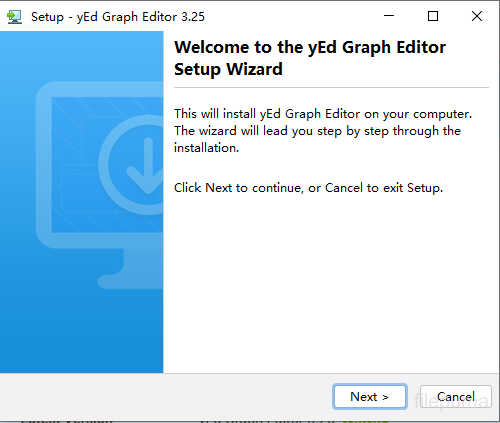
Task: Minimize the yEd setup window
Action: coord(389,16)
